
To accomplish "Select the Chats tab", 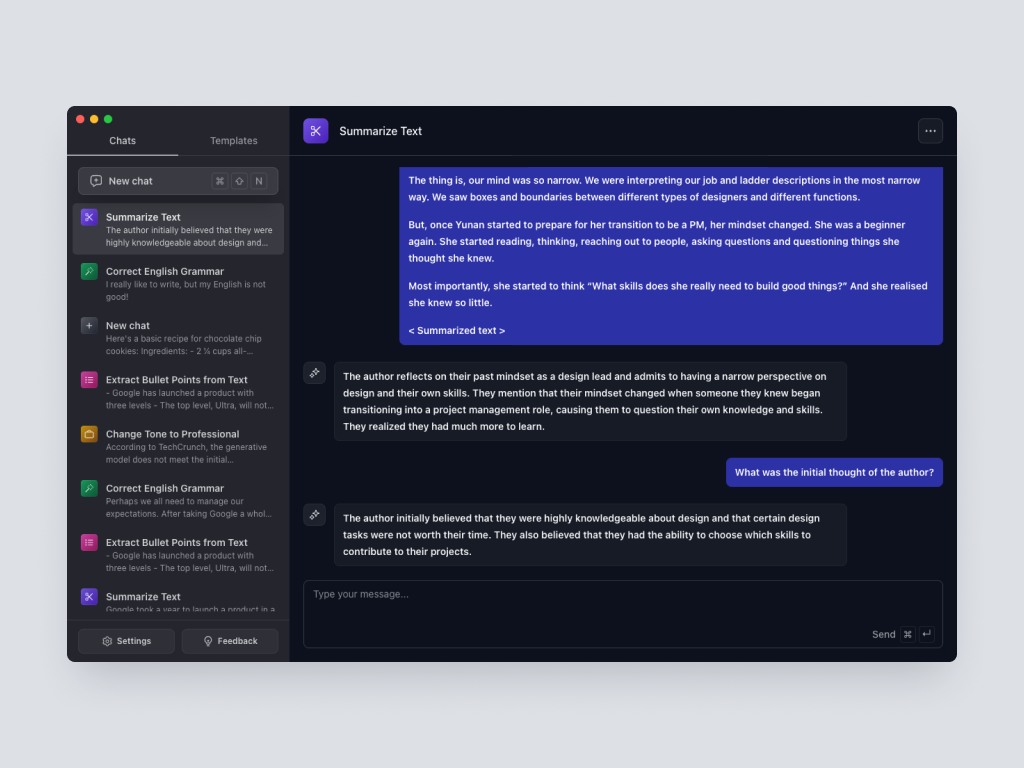I will (x=123, y=141).
